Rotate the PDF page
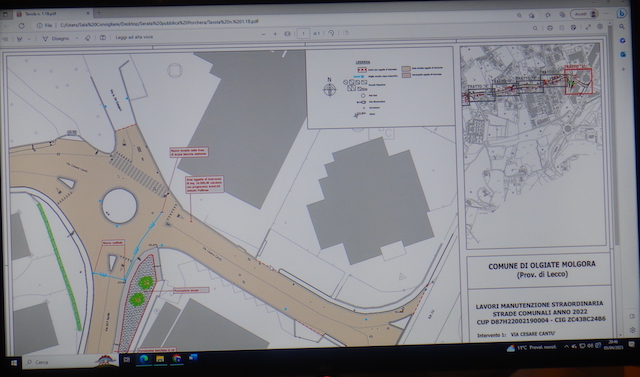Screen dimensions: 640x377 point(331,33)
